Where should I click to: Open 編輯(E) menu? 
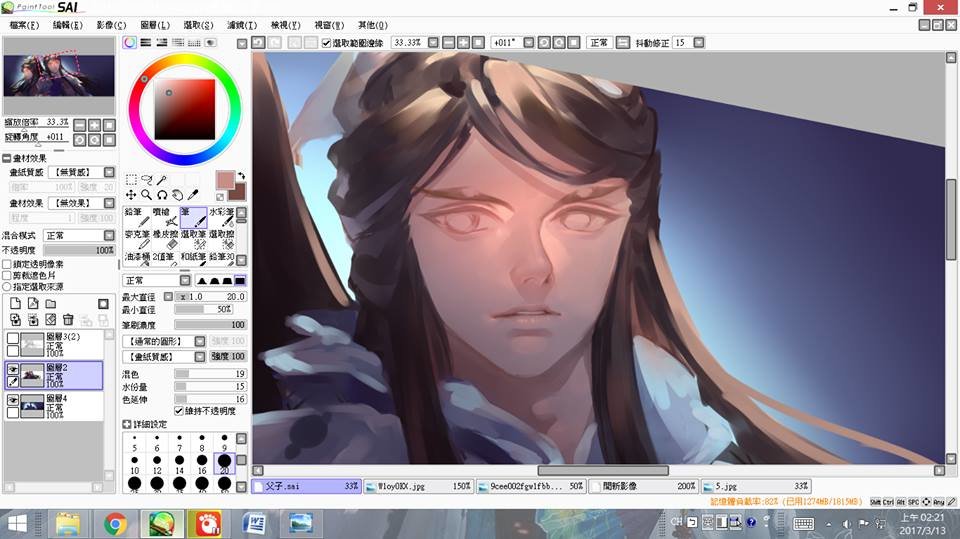pyautogui.click(x=67, y=25)
